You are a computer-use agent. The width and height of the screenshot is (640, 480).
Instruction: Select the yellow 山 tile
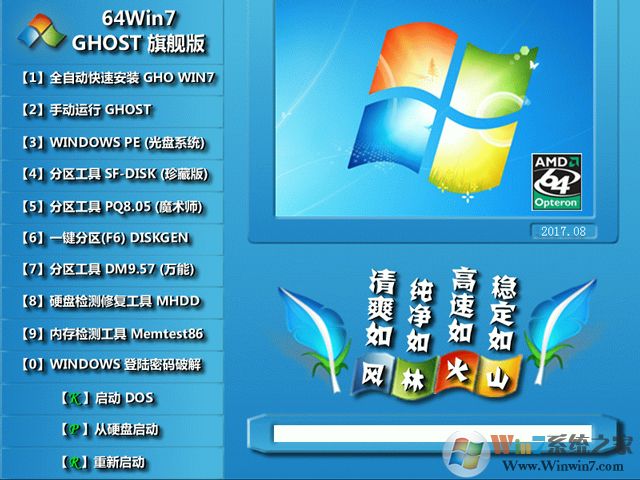(x=496, y=377)
